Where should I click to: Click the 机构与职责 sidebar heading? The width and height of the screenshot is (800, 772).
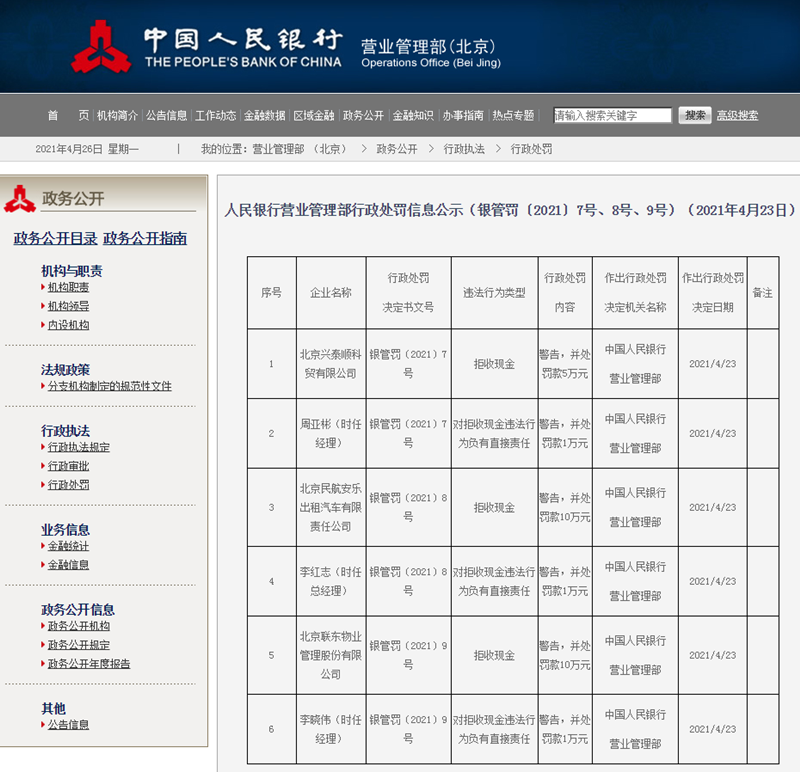pos(72,271)
